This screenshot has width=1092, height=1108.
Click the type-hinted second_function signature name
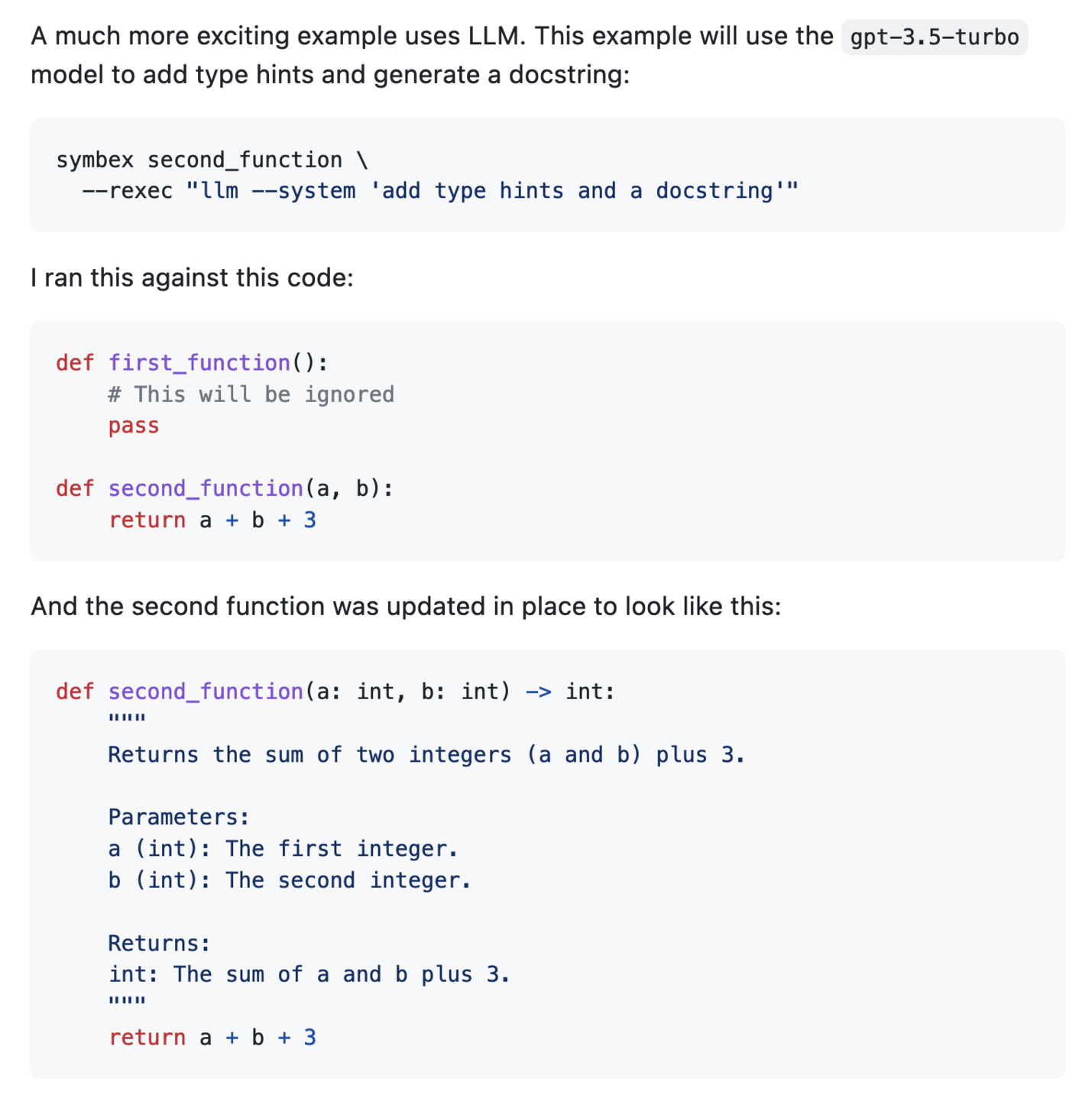pyautogui.click(x=206, y=692)
